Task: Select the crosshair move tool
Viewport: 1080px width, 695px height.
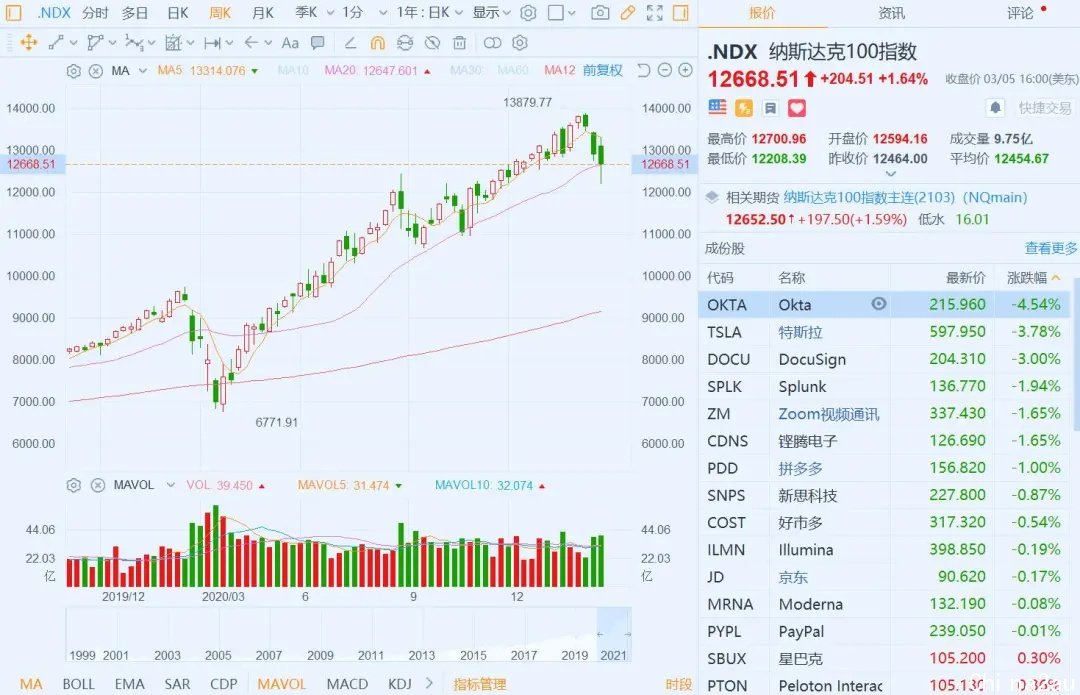Action: pyautogui.click(x=29, y=43)
